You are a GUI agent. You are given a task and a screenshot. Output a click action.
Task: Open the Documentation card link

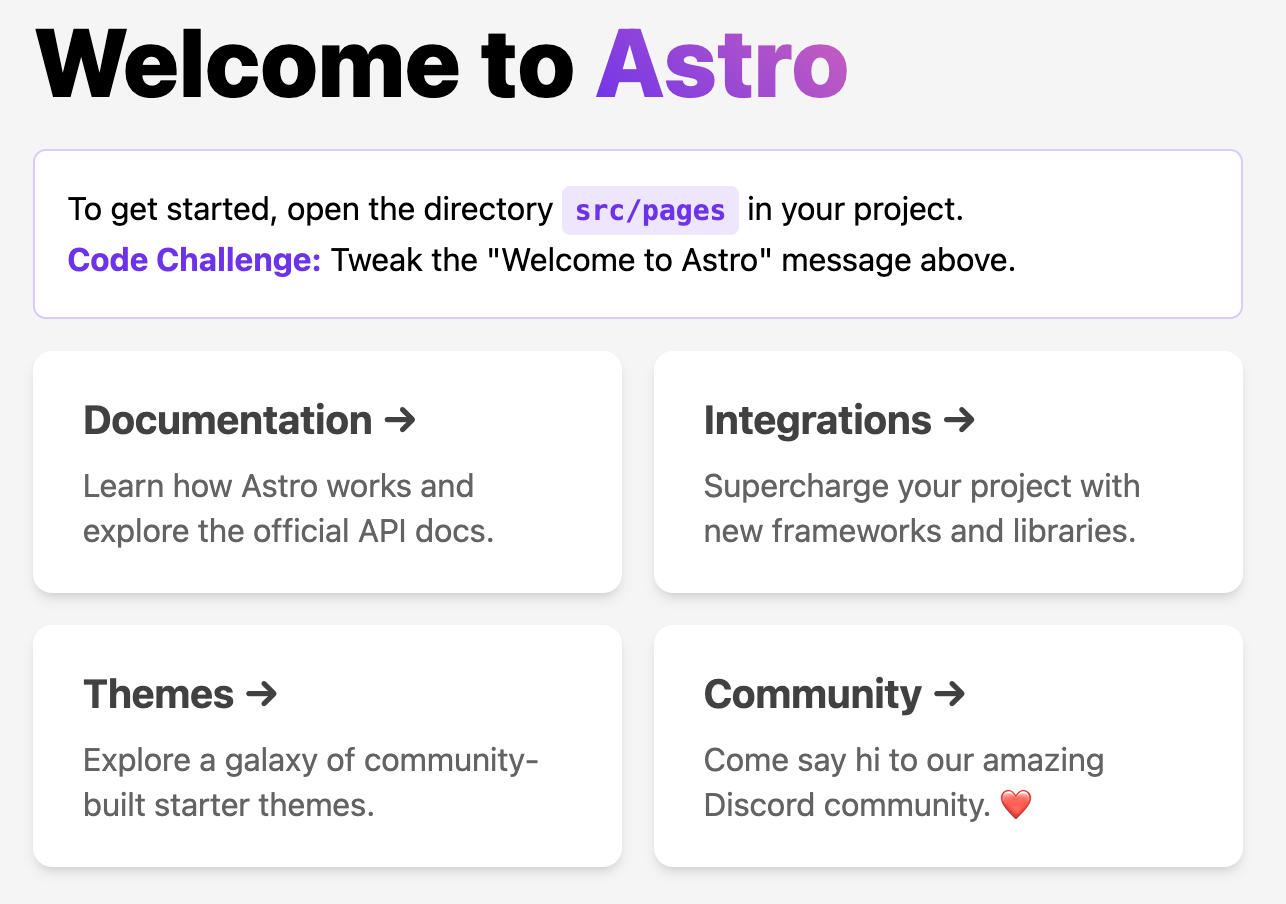coord(327,472)
